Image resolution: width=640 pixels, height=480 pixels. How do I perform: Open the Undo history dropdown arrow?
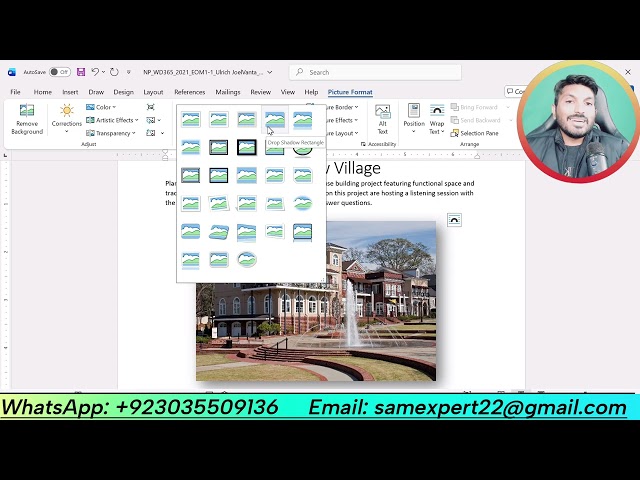tap(103, 72)
